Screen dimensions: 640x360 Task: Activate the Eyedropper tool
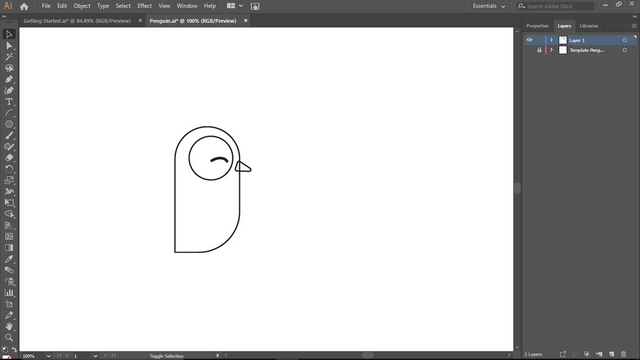click(x=9, y=259)
